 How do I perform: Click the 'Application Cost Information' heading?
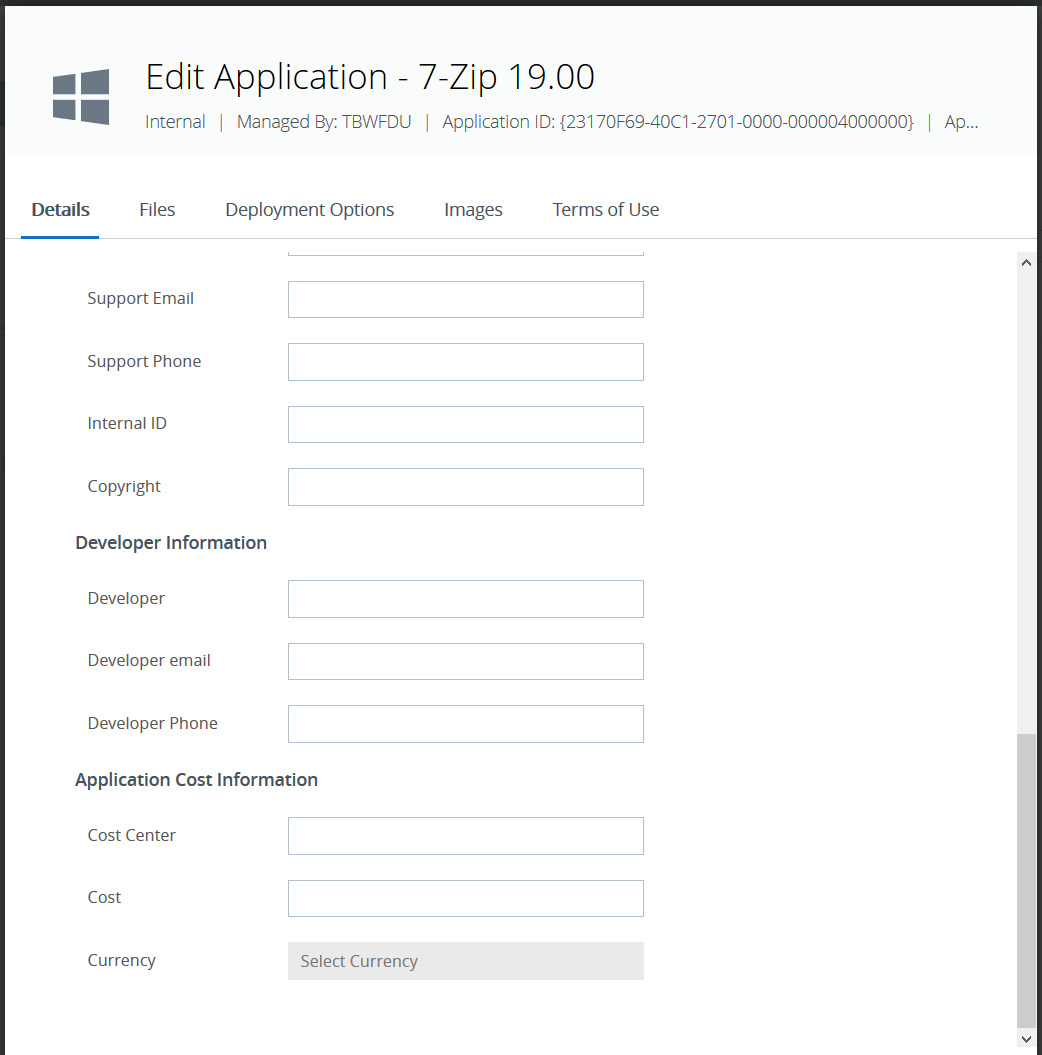[196, 779]
